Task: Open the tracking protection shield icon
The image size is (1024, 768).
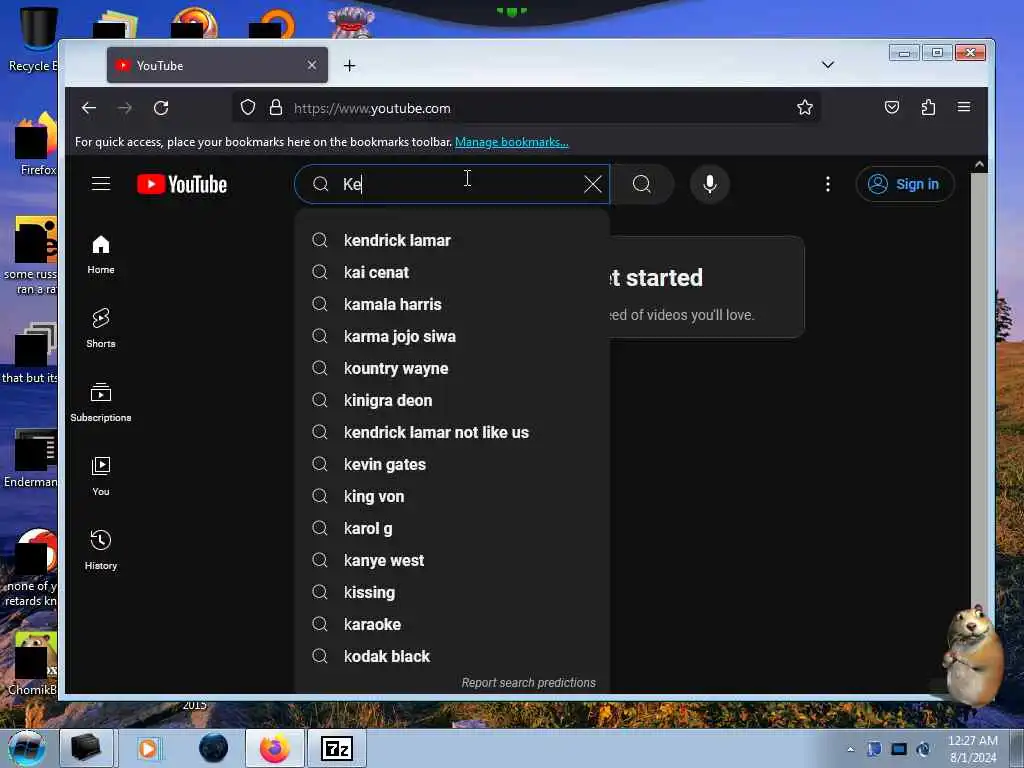Action: click(248, 107)
